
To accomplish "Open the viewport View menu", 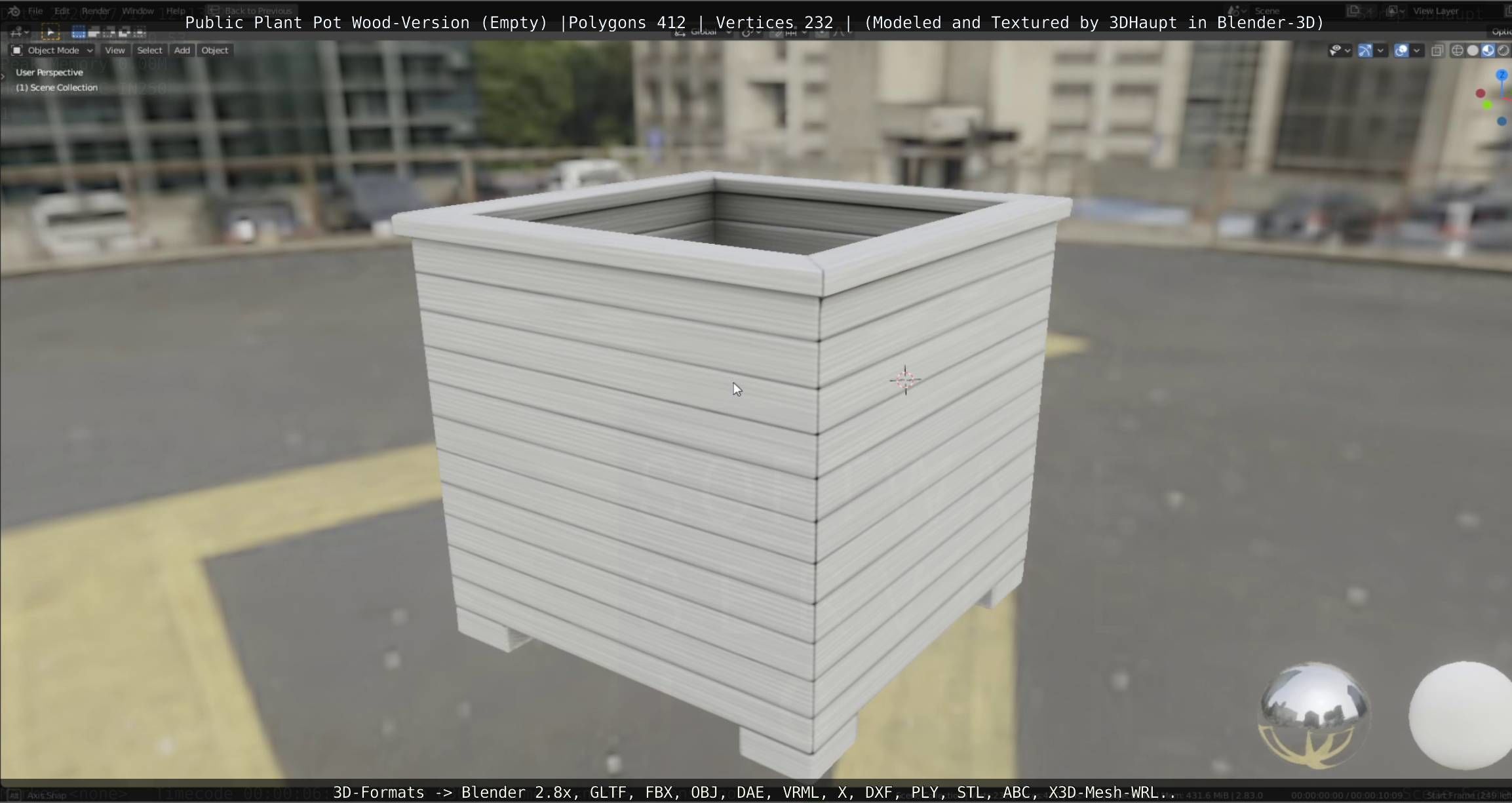I will (x=115, y=50).
